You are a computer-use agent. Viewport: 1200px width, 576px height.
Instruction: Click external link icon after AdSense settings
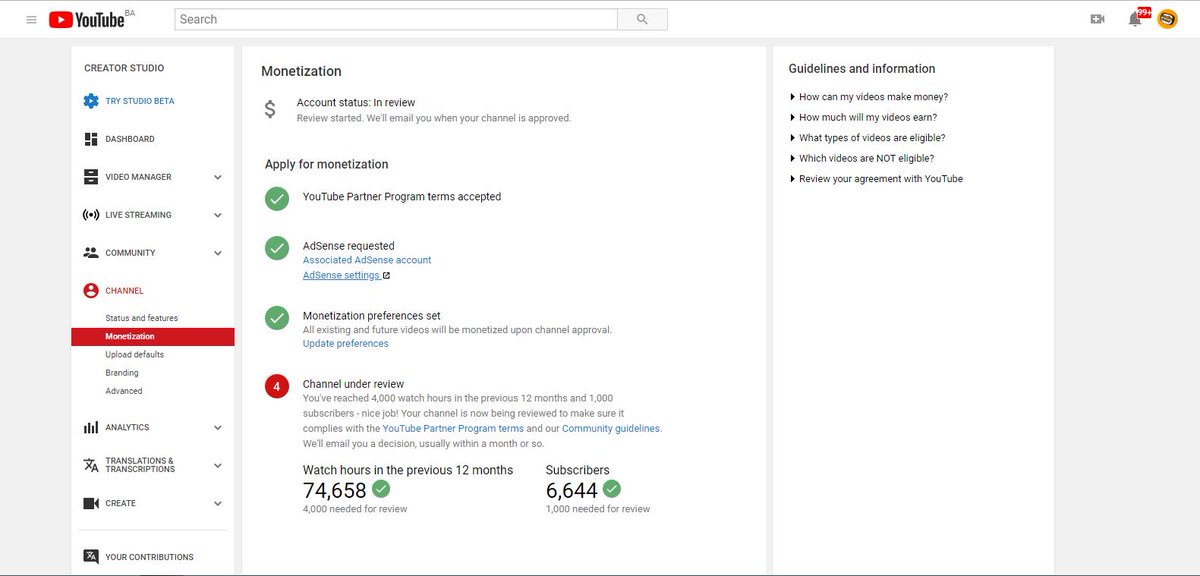coord(386,276)
